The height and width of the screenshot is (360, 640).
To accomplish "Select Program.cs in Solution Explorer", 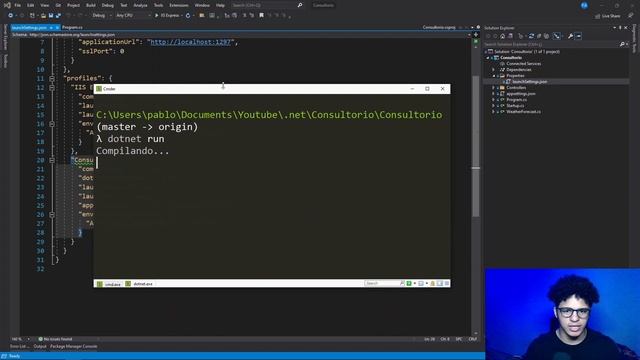I will coord(516,100).
